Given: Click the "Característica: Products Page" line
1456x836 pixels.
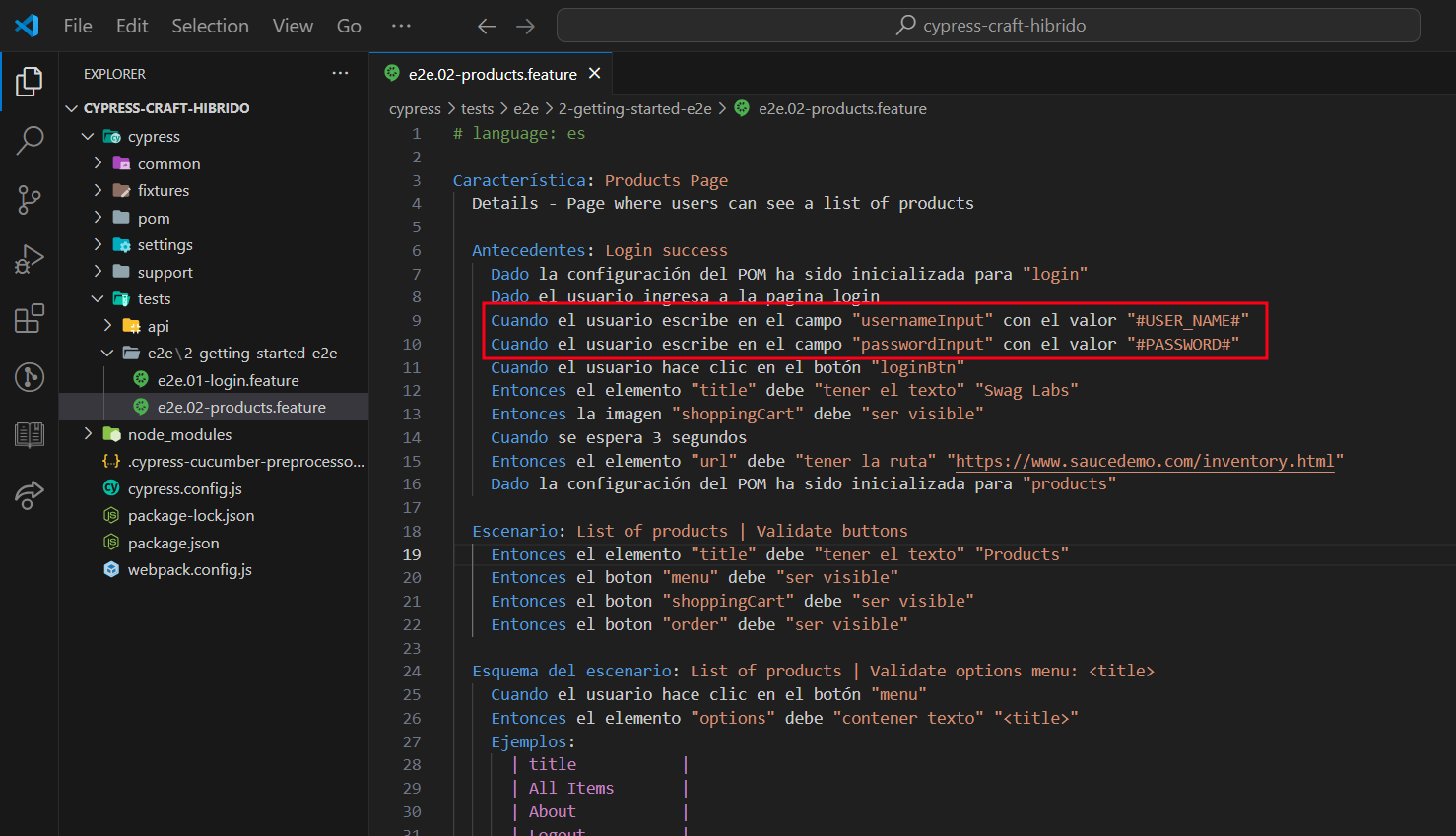Looking at the screenshot, I should point(590,180).
